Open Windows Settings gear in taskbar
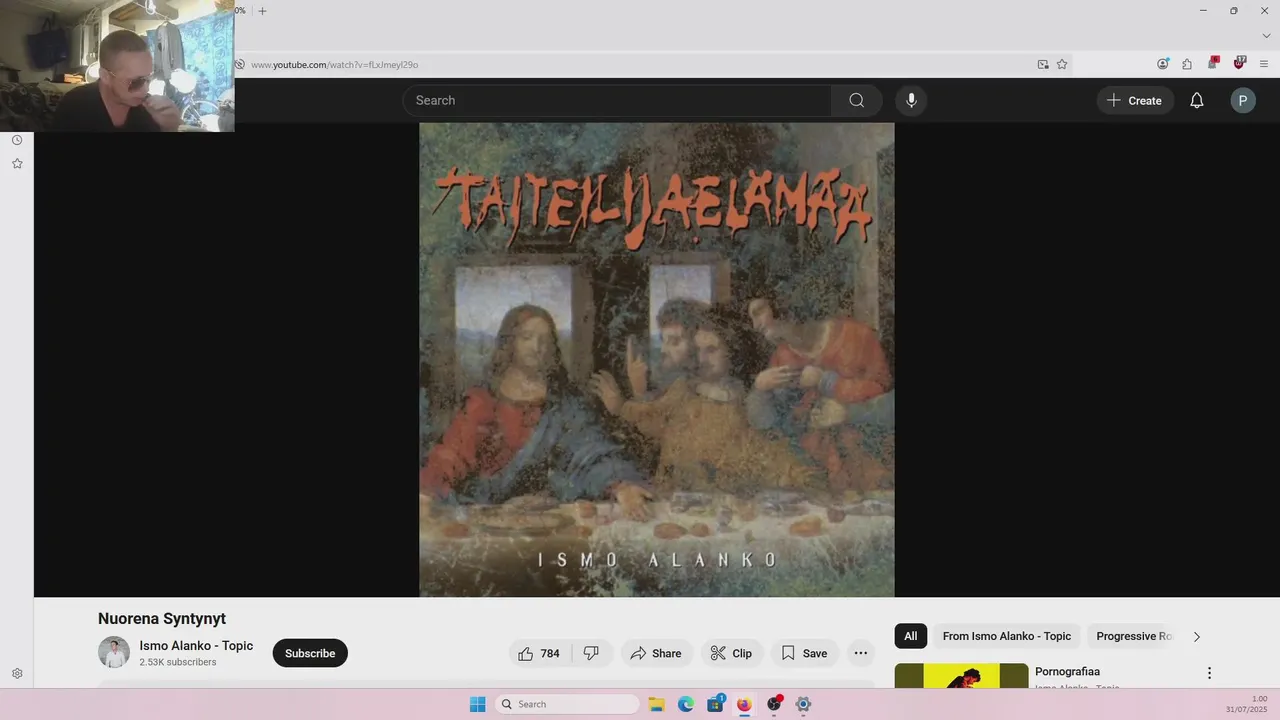This screenshot has width=1280, height=720. [803, 704]
